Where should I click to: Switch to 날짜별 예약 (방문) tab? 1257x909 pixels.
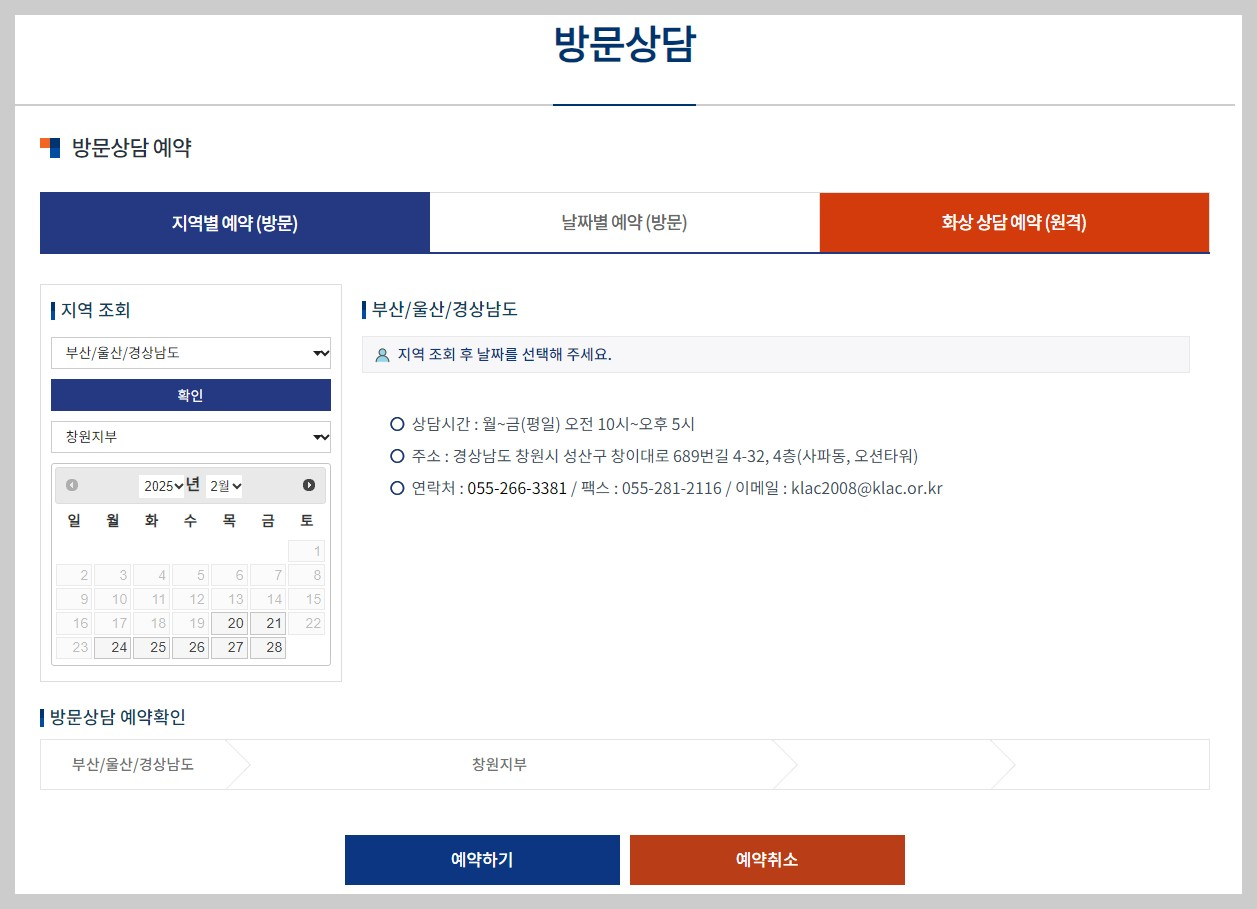(625, 223)
